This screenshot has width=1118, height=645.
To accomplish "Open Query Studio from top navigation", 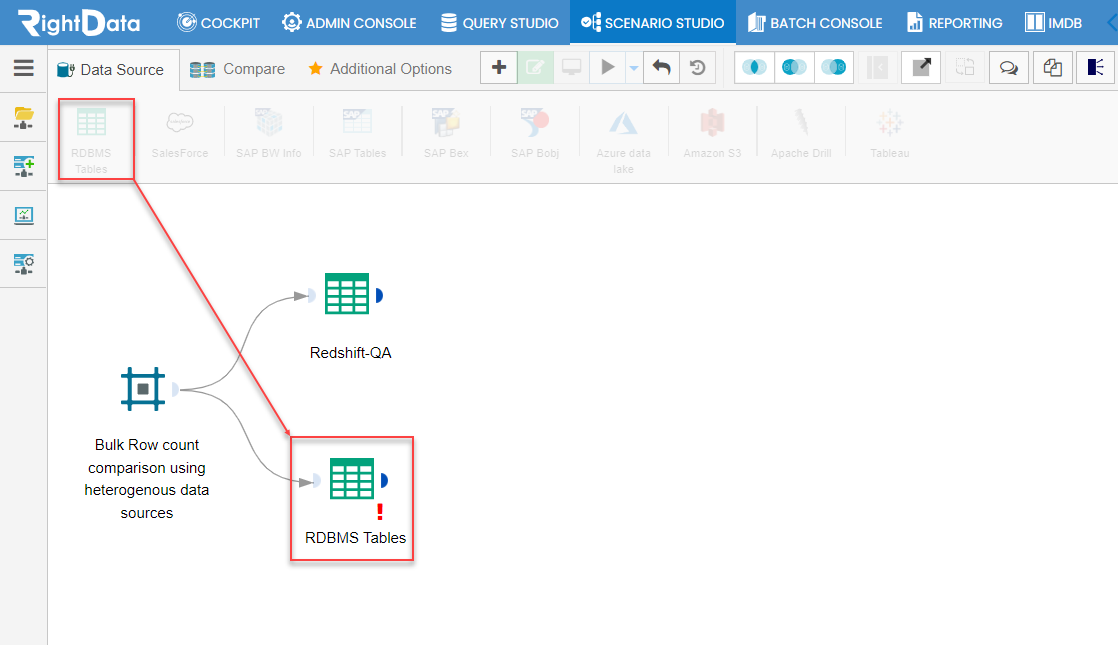I will 499,23.
